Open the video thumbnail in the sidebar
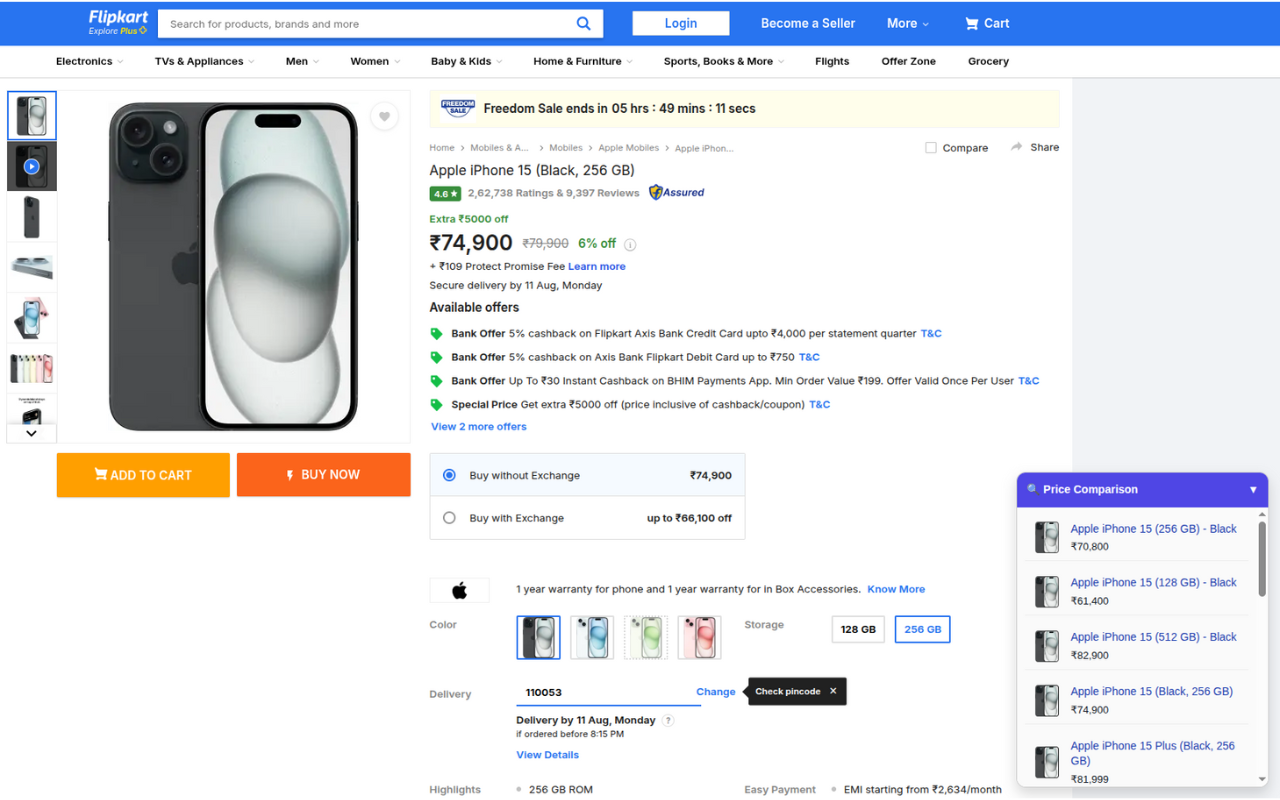The height and width of the screenshot is (800, 1280). coord(31,166)
